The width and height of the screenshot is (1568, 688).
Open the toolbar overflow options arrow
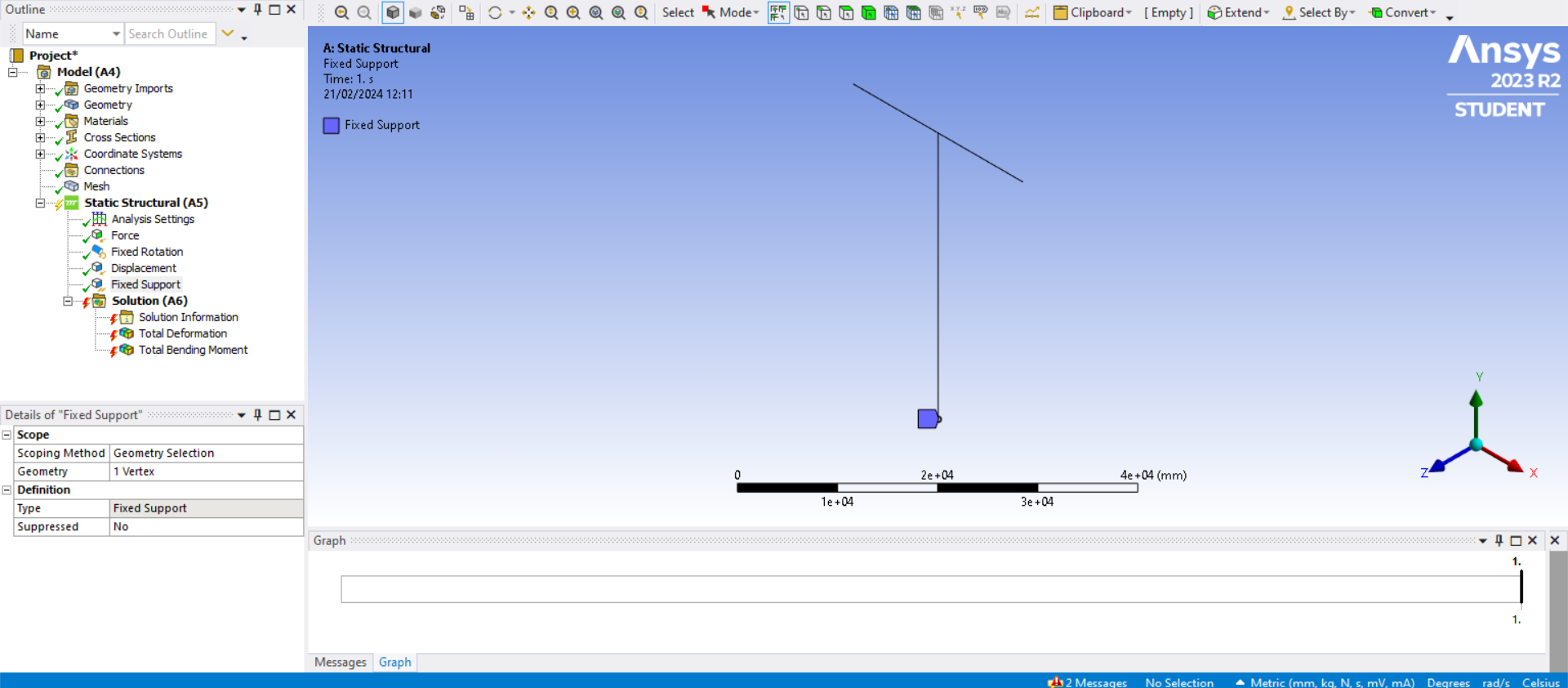tap(1450, 17)
